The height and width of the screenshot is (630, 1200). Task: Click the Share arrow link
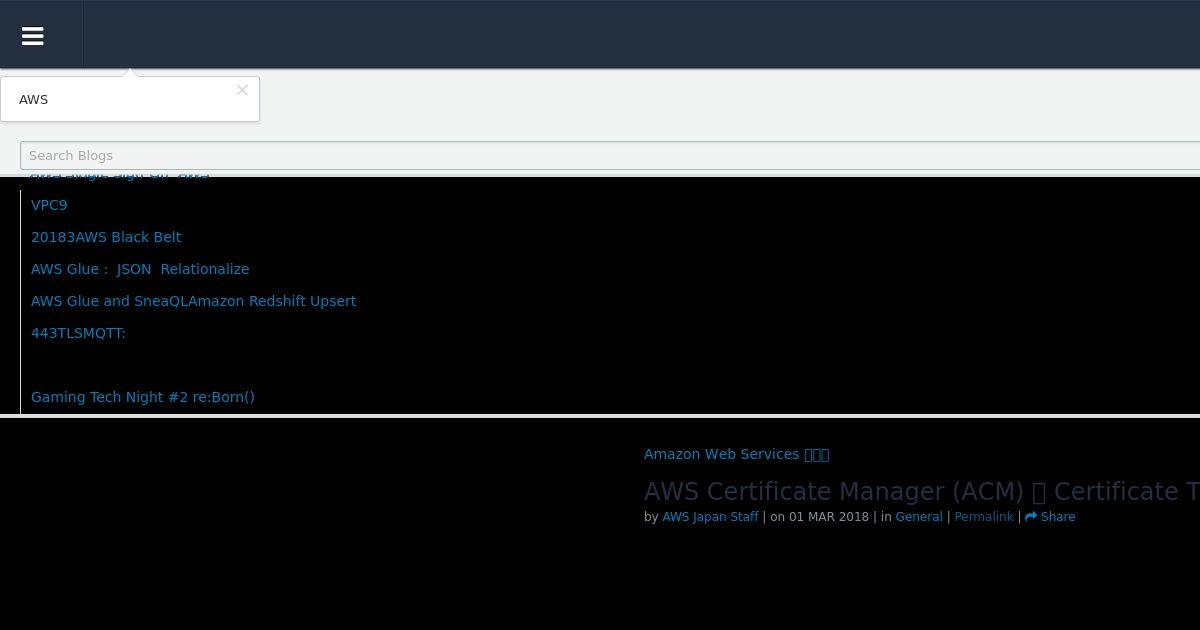click(x=1050, y=517)
